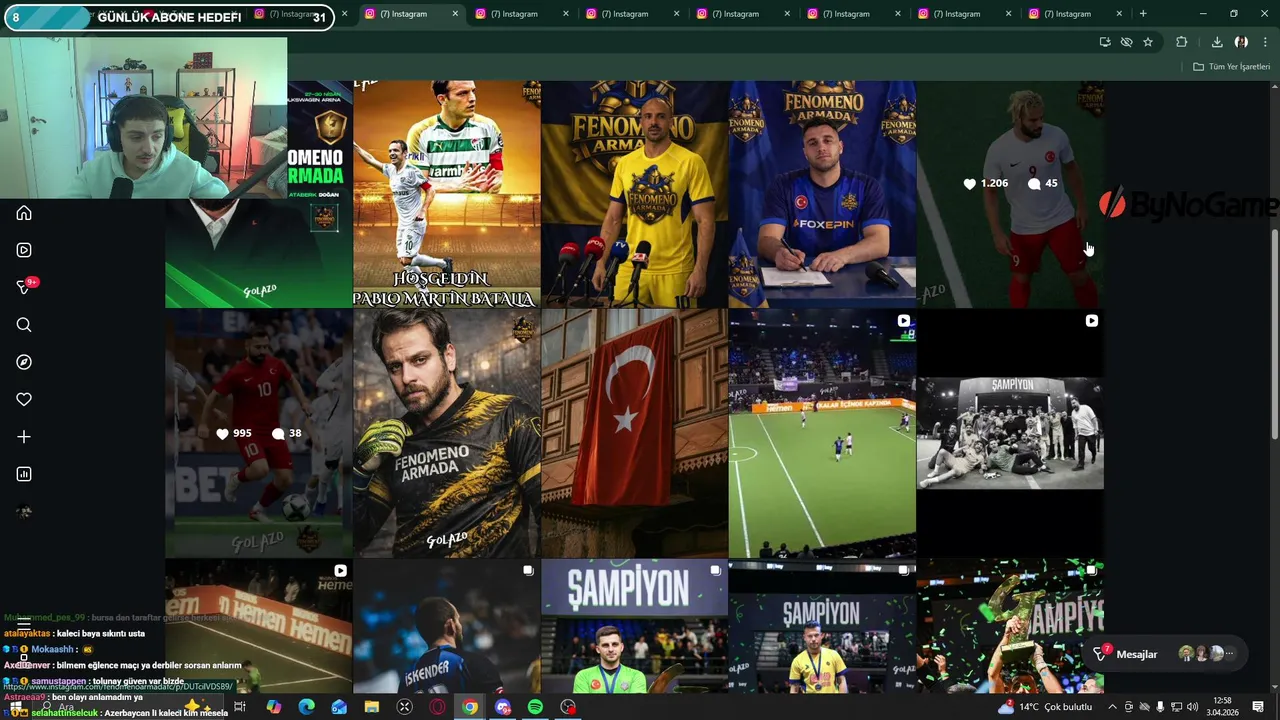1280x720 pixels.
Task: Open Opera GX from the taskbar
Action: 437,707
